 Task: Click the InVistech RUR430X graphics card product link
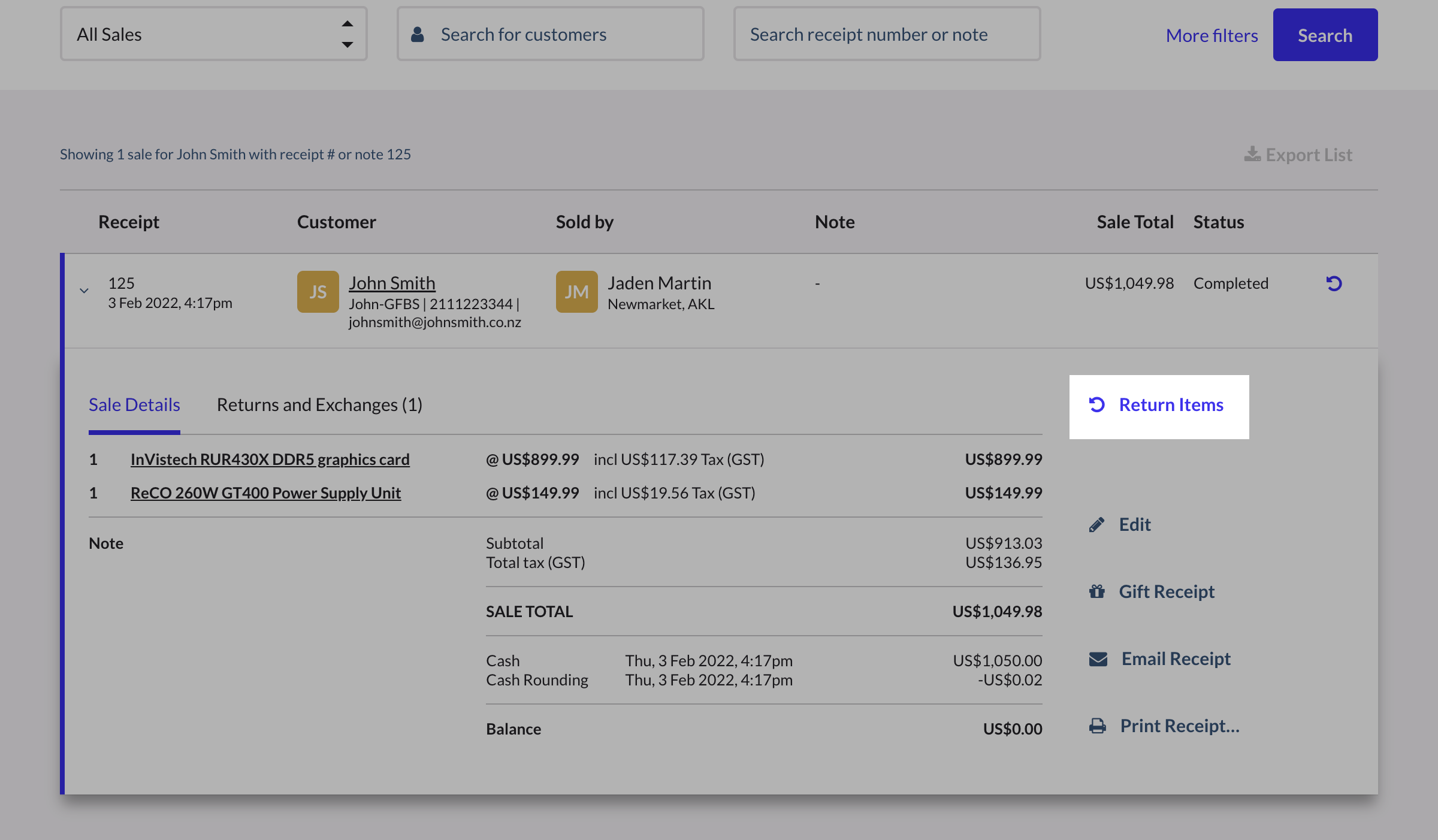coord(270,459)
